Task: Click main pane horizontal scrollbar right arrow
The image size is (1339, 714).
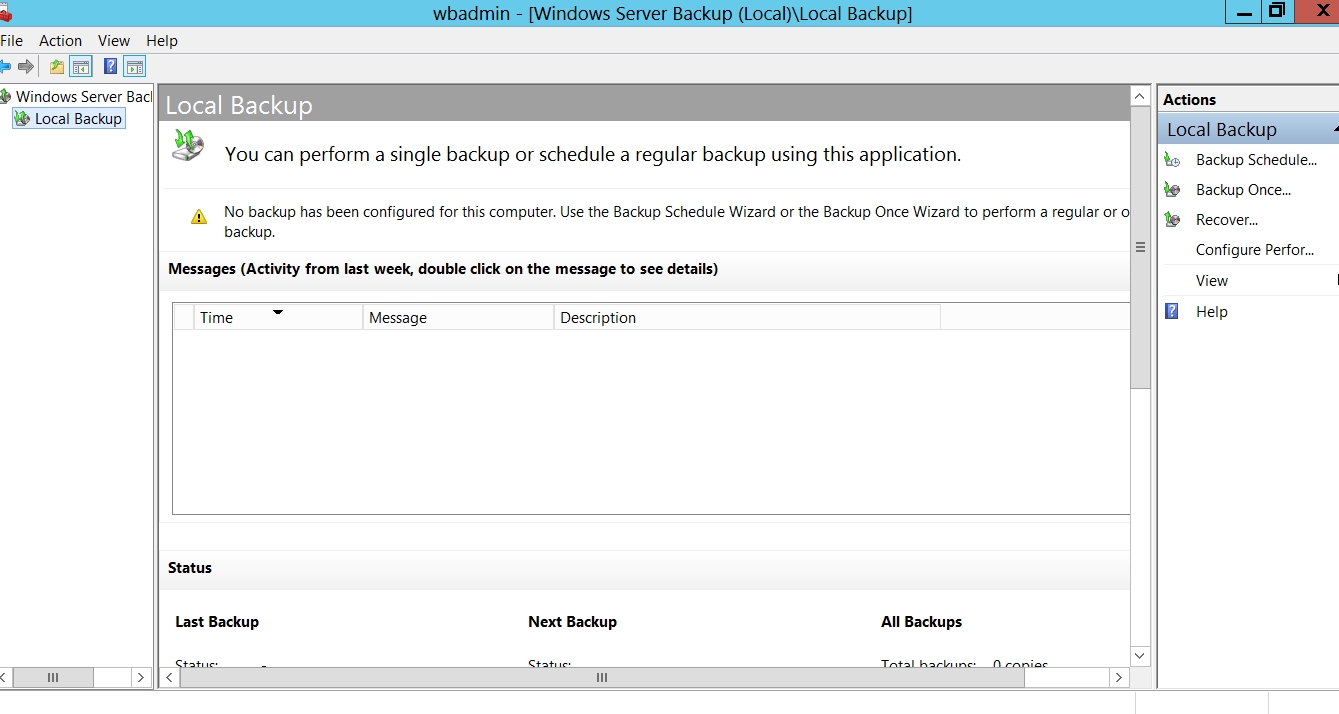Action: coord(1120,678)
